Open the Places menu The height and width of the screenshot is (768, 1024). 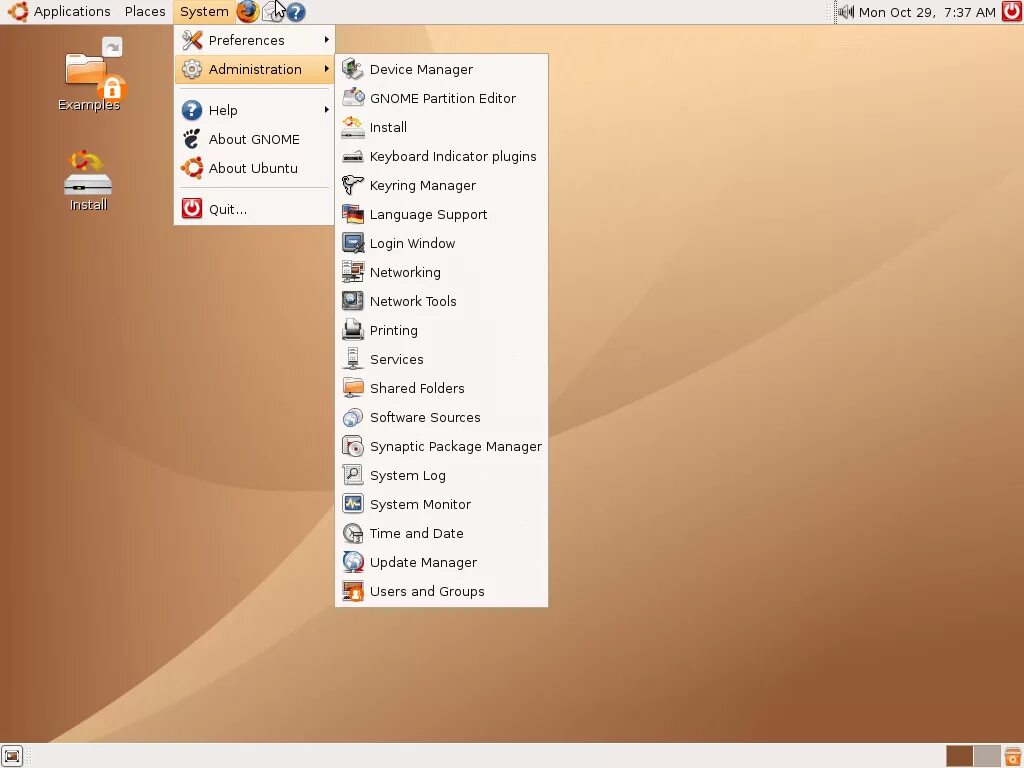(145, 12)
